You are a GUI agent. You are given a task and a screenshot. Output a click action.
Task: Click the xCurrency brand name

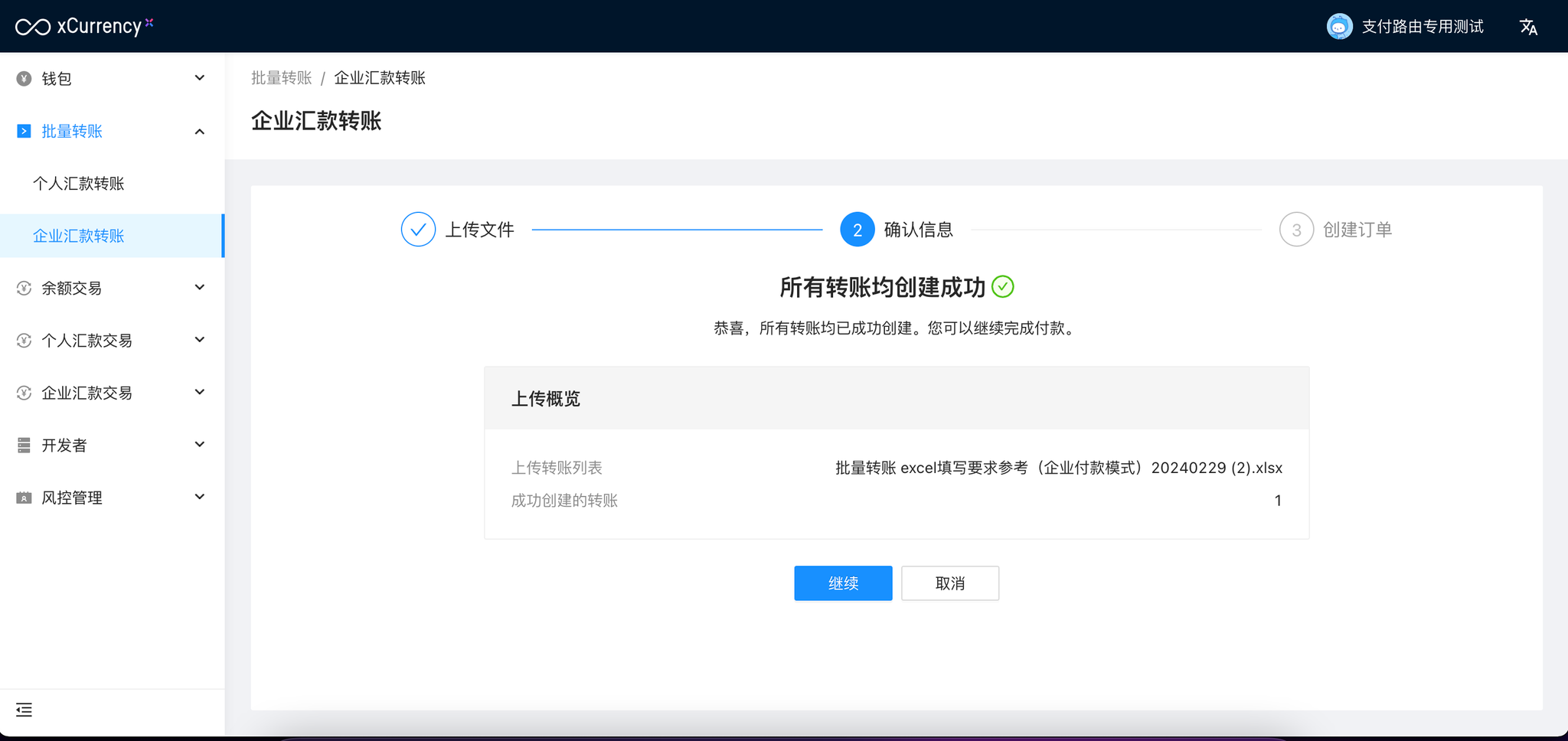click(100, 26)
